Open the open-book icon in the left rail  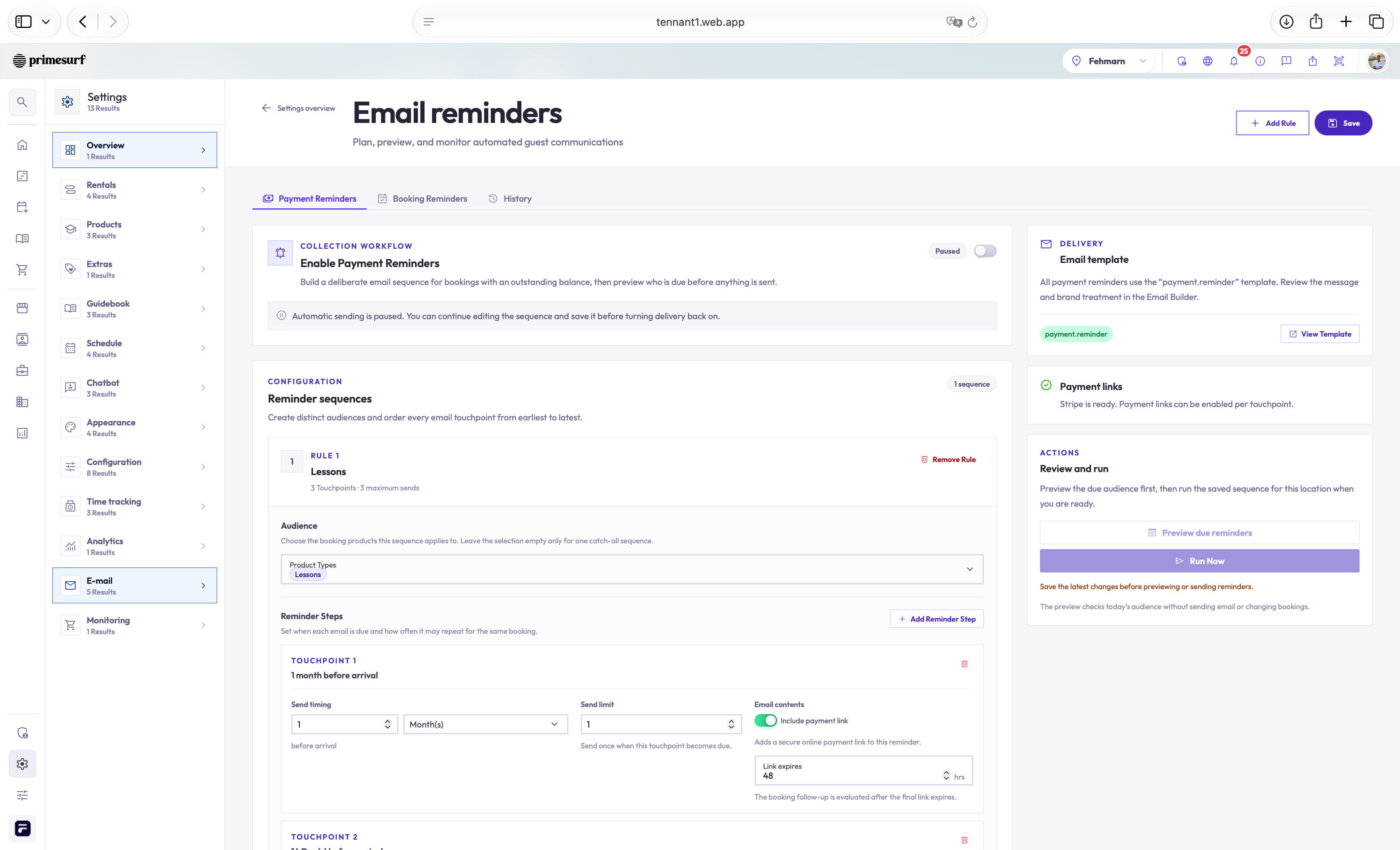pyautogui.click(x=22, y=239)
